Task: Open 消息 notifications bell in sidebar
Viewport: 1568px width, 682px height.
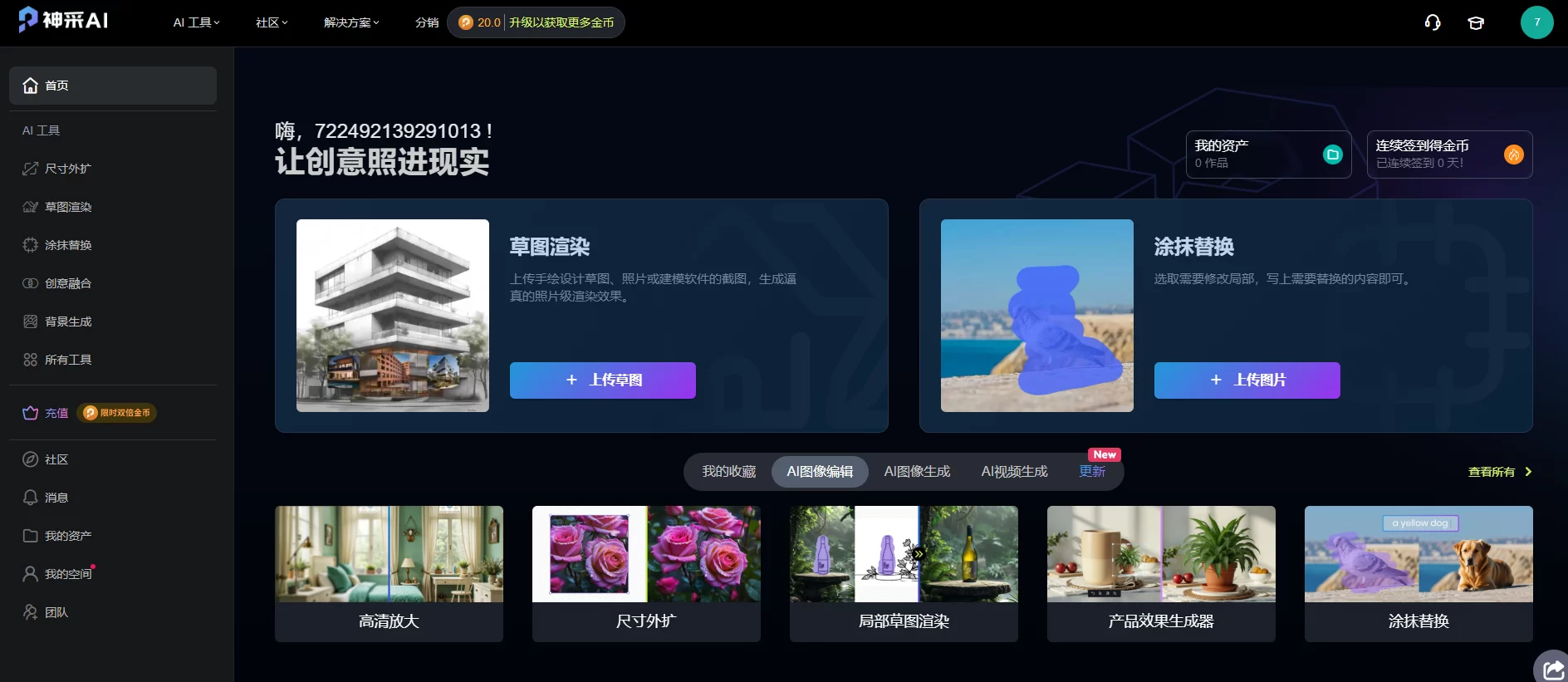Action: pyautogui.click(x=31, y=498)
